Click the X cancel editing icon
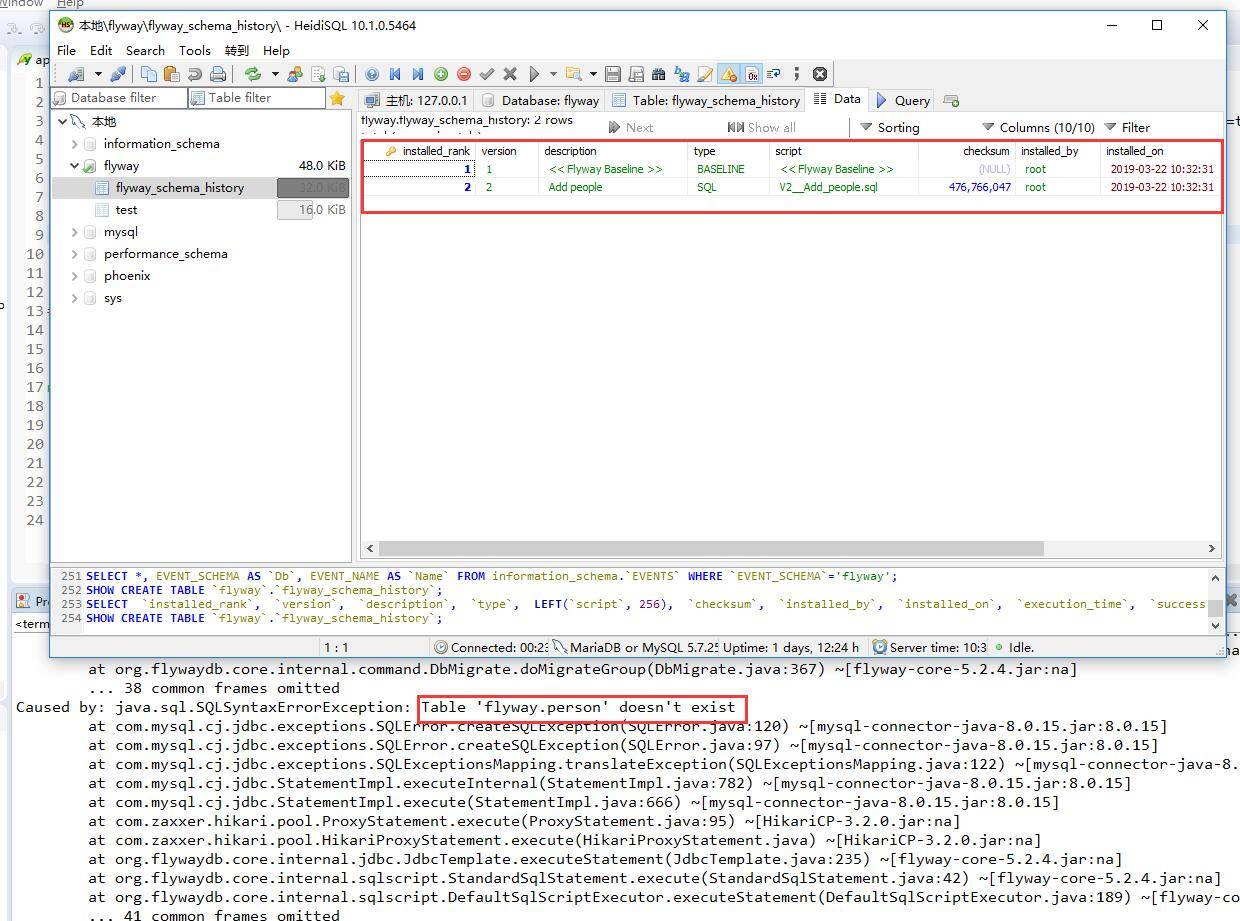Viewport: 1240px width, 921px height. (x=510, y=74)
